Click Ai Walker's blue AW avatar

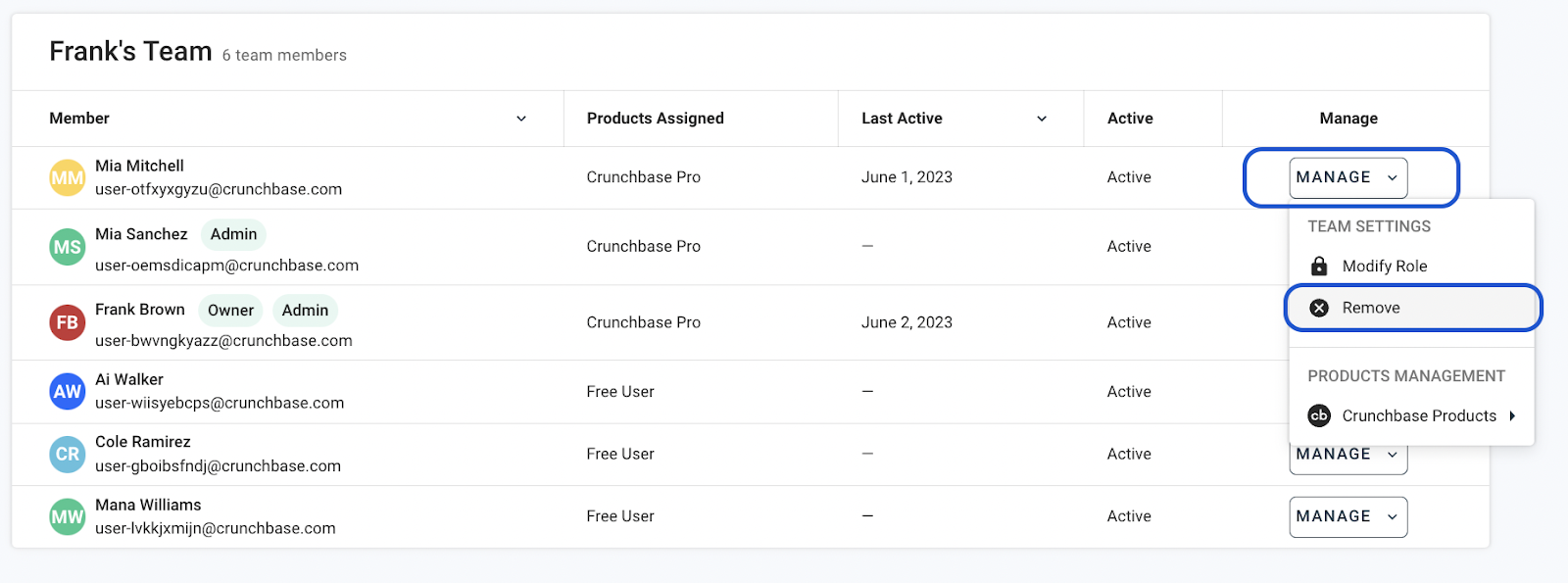[68, 392]
